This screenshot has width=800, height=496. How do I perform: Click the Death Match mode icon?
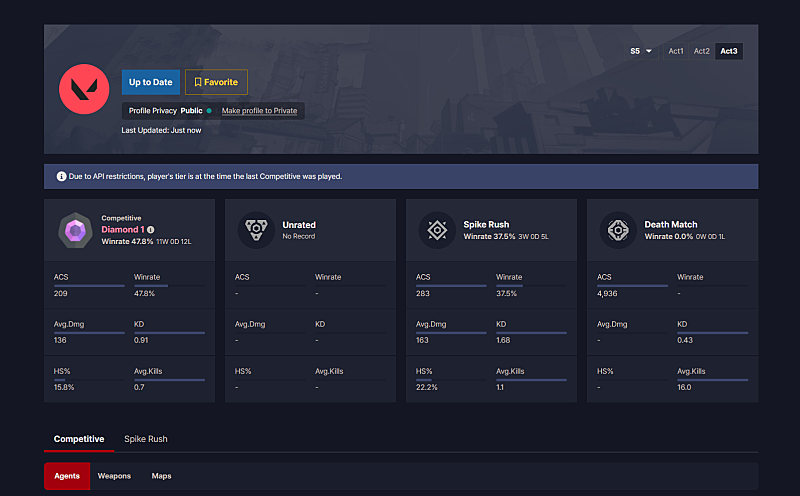point(618,230)
